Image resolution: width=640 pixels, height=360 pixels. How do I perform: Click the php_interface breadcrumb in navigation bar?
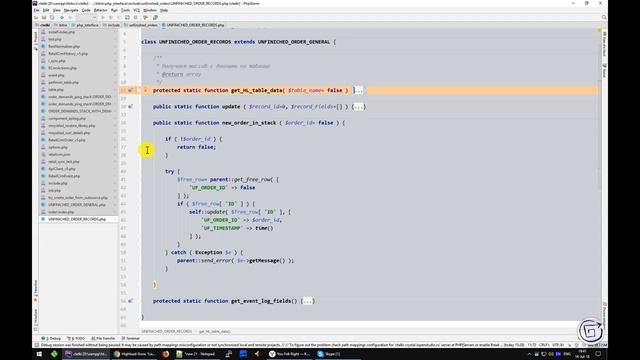coord(85,25)
